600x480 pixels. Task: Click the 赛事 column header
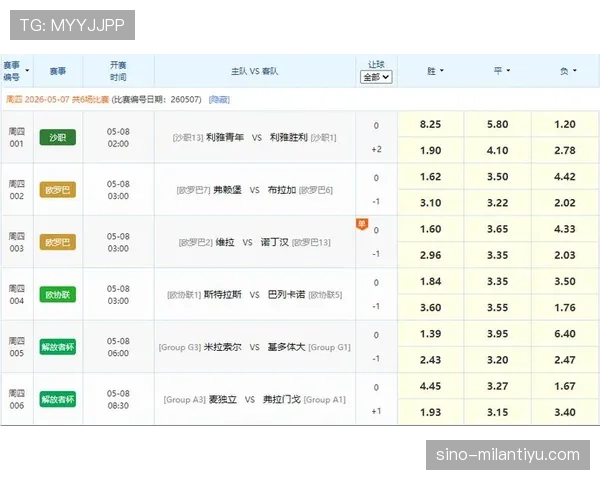58,71
